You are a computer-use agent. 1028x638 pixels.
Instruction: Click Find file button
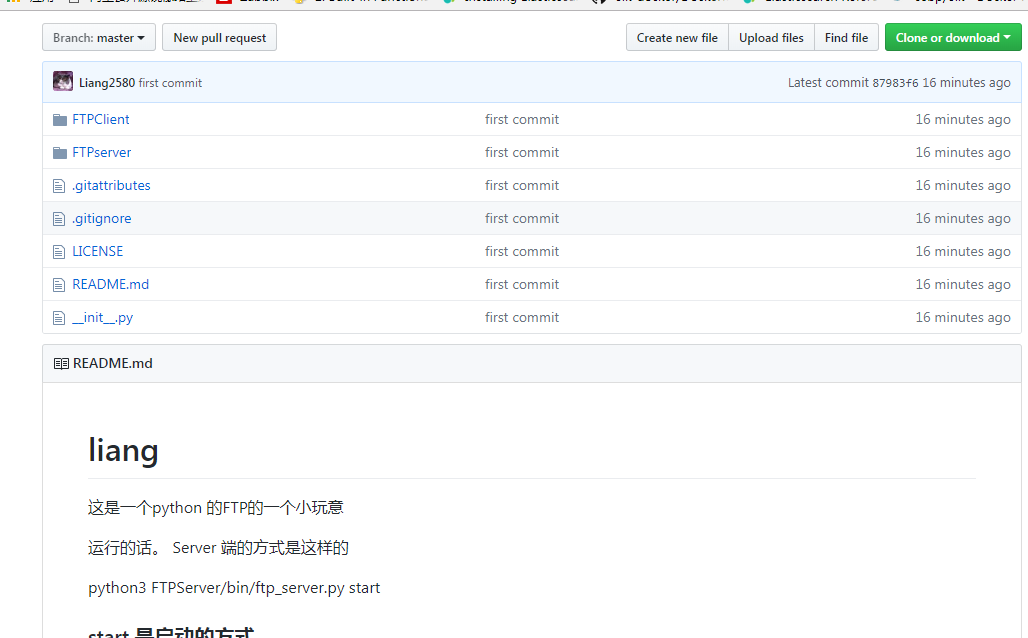pos(846,37)
